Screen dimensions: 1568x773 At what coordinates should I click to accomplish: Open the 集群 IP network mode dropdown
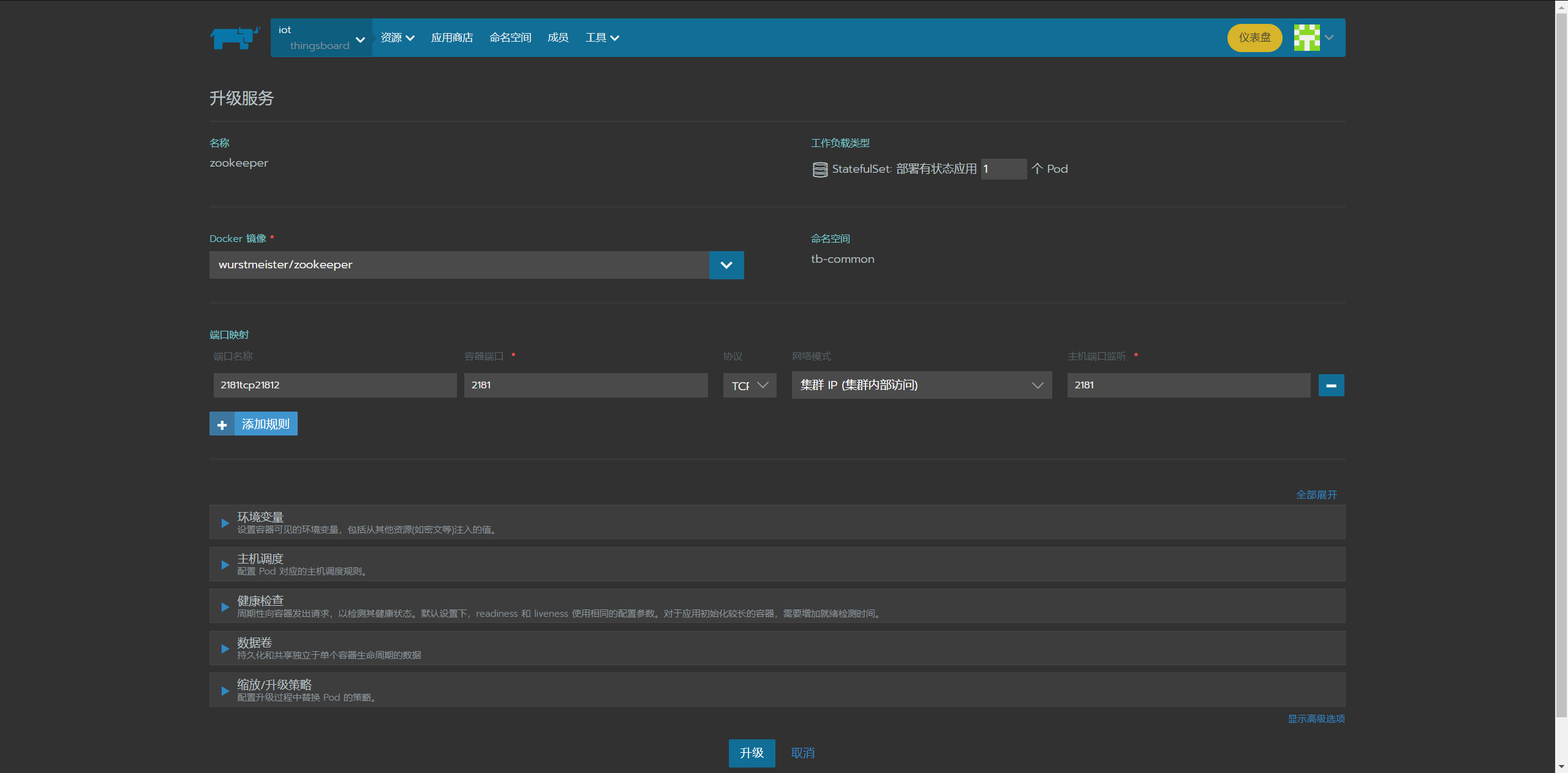click(922, 385)
